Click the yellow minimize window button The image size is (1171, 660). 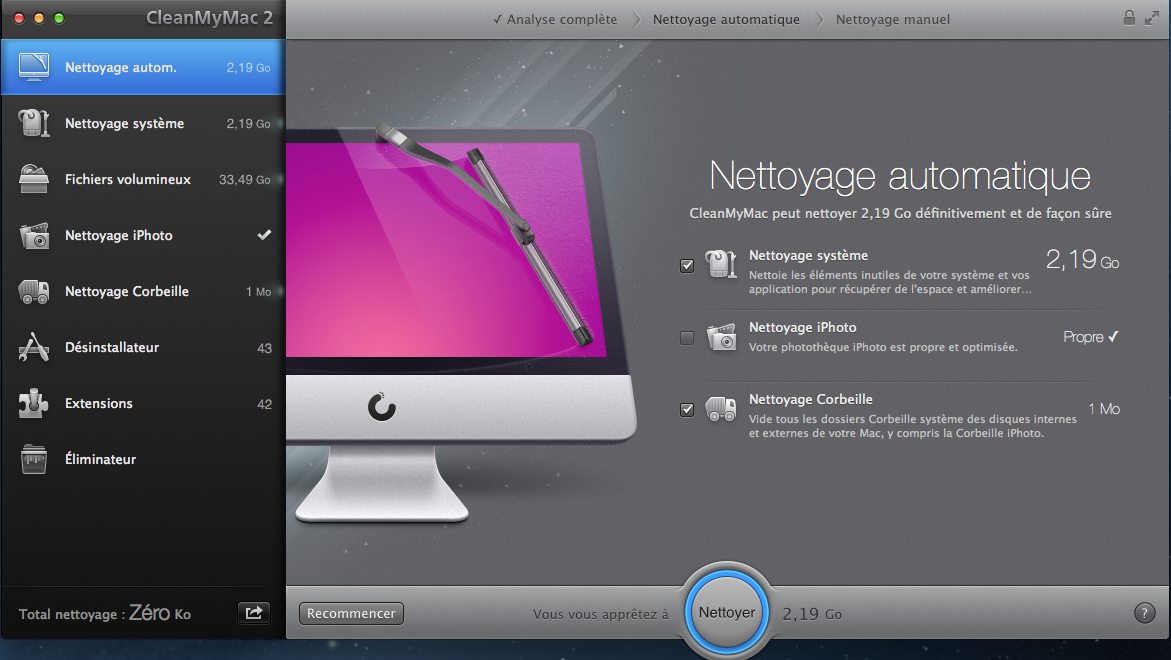(39, 18)
